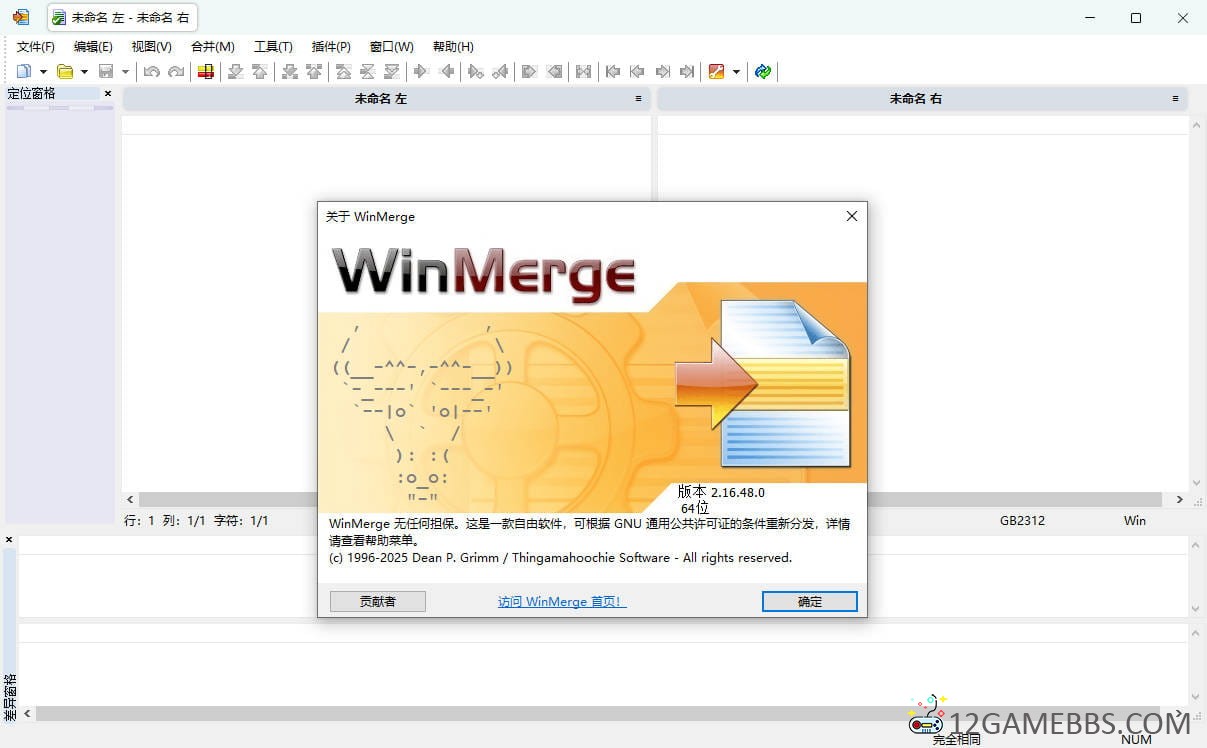Click the Copy Left arrow icon
The width and height of the screenshot is (1207, 748).
click(x=446, y=71)
